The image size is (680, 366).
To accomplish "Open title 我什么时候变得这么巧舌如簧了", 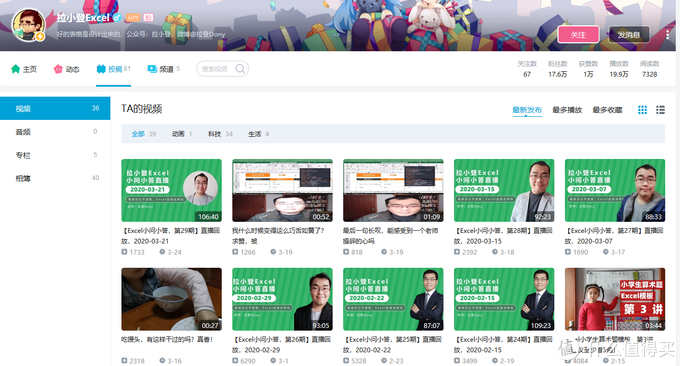I will (x=278, y=236).
